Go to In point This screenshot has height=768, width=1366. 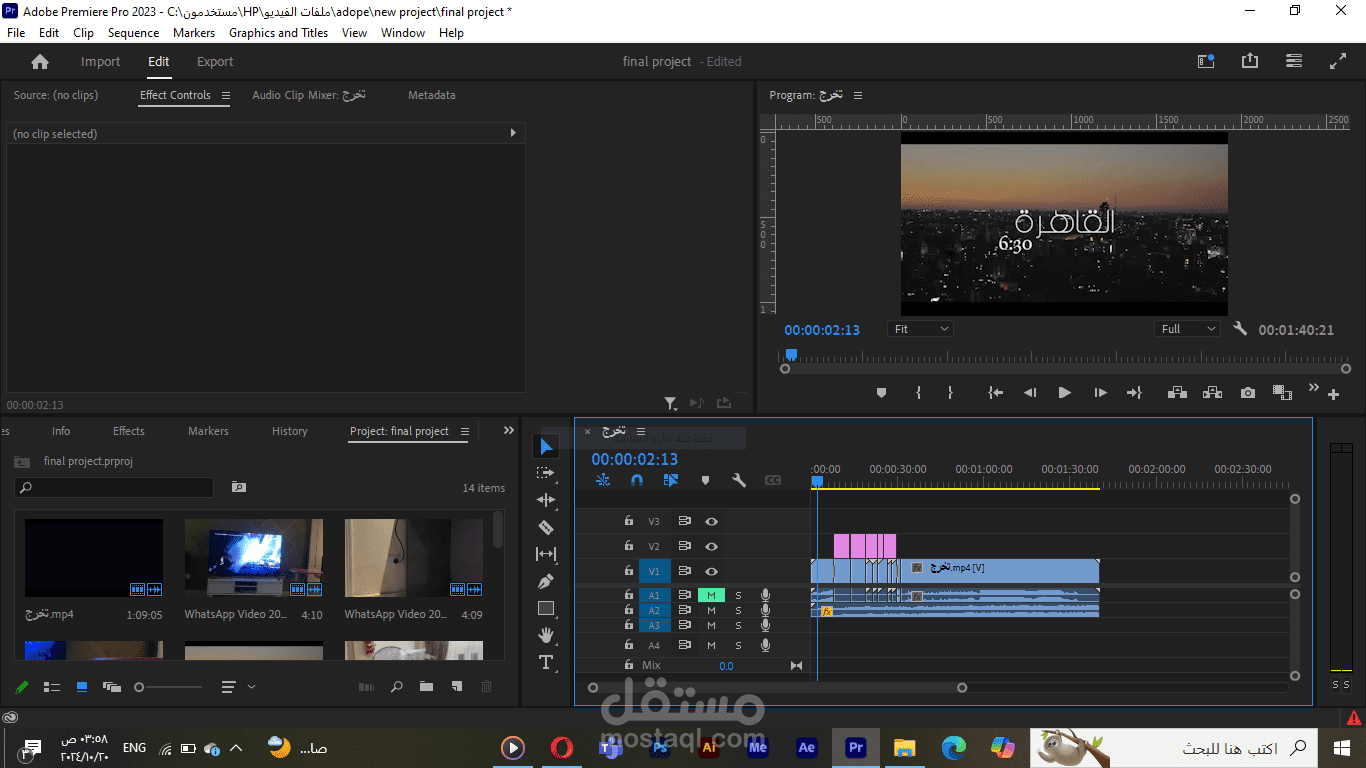point(996,393)
